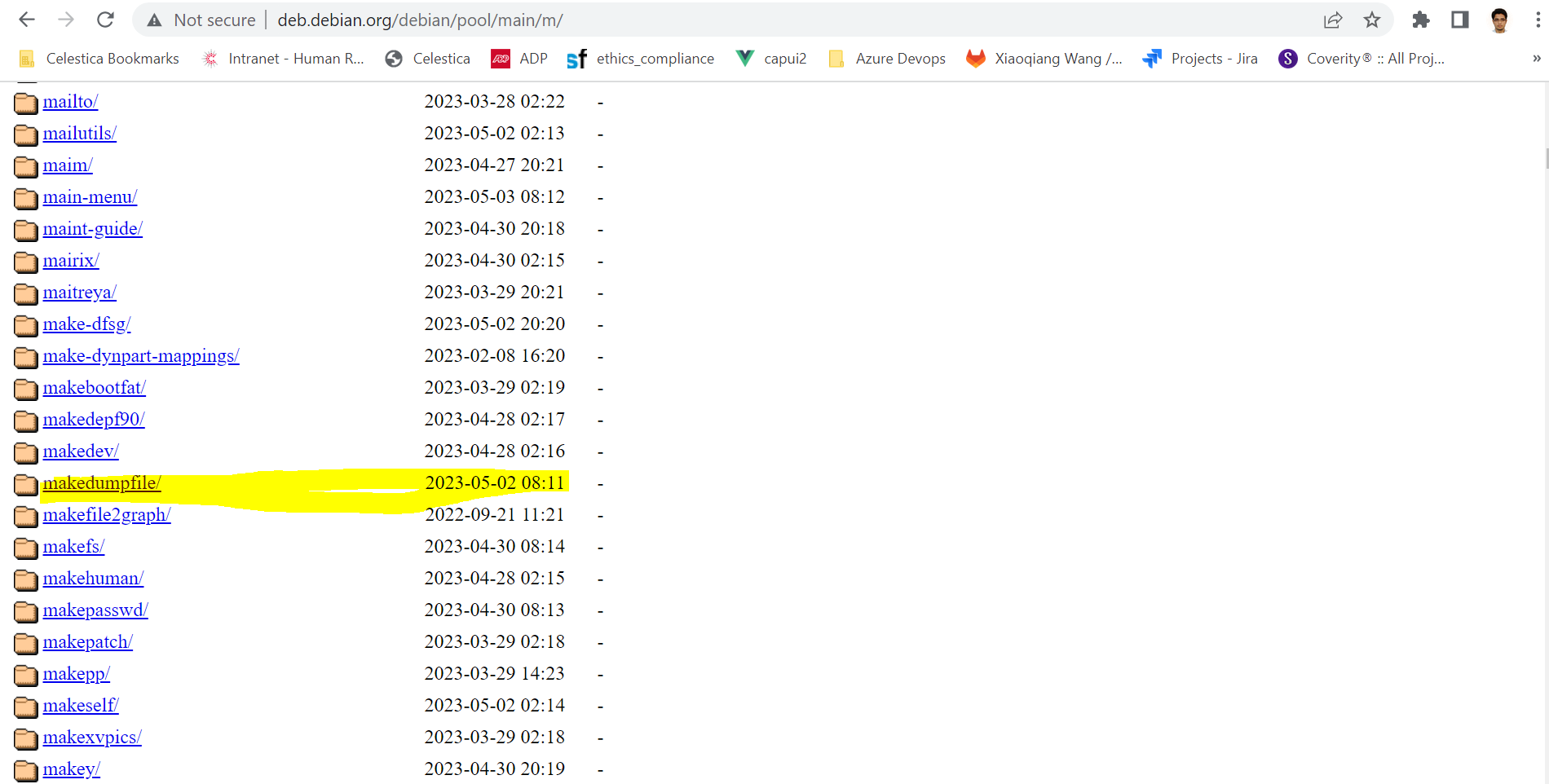Click the browser extensions puzzle icon

pos(1420,20)
